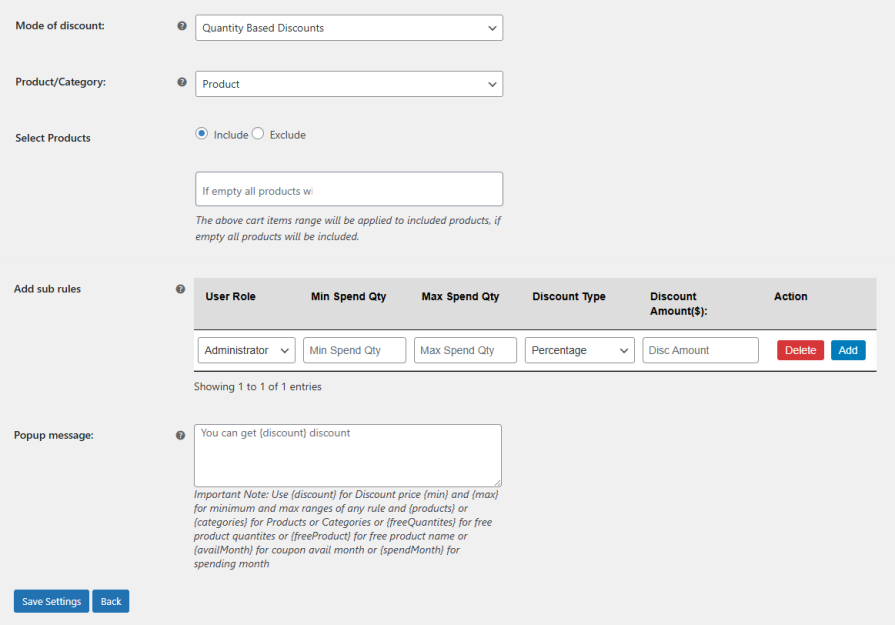Click the select products search field
This screenshot has height=625, width=895.
point(349,190)
